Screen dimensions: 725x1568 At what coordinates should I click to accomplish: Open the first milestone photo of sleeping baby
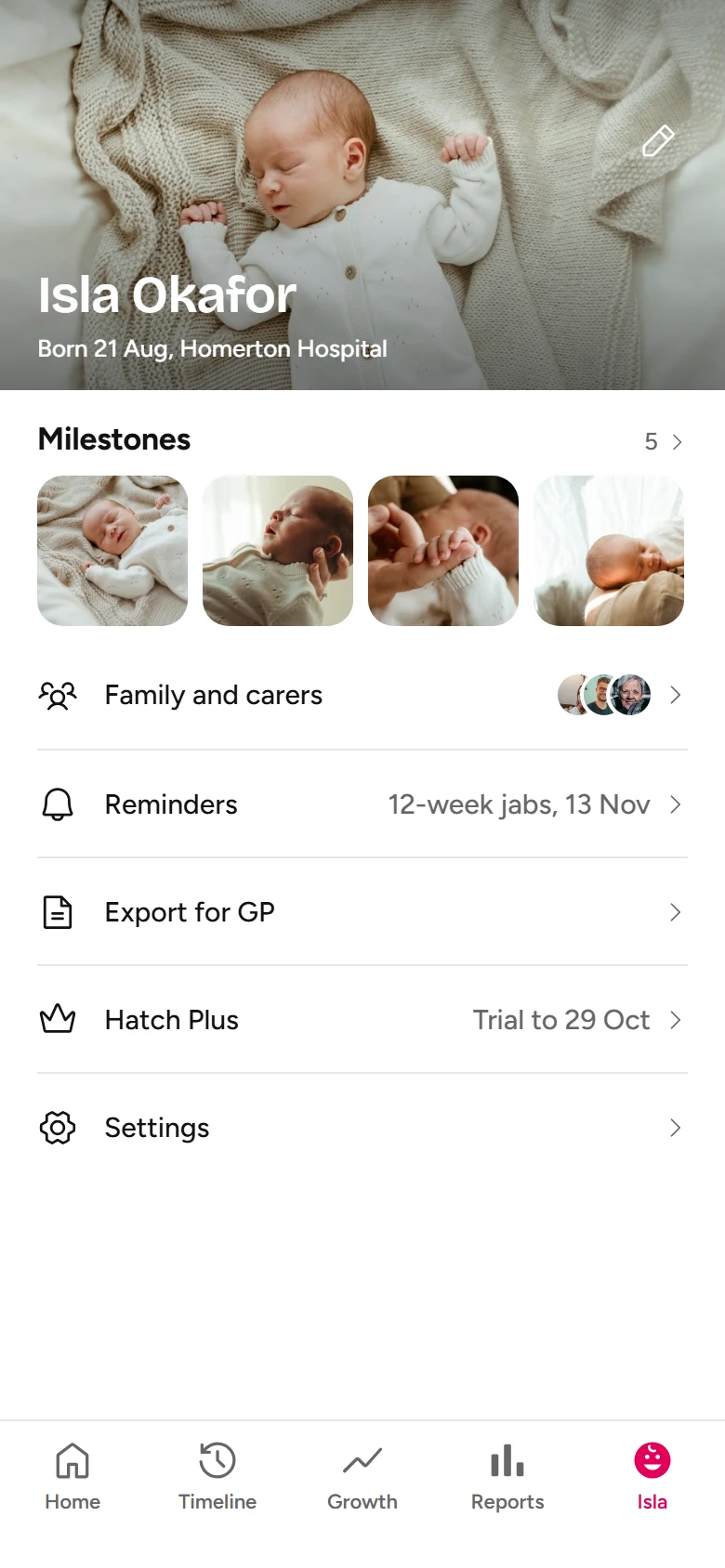coord(112,551)
